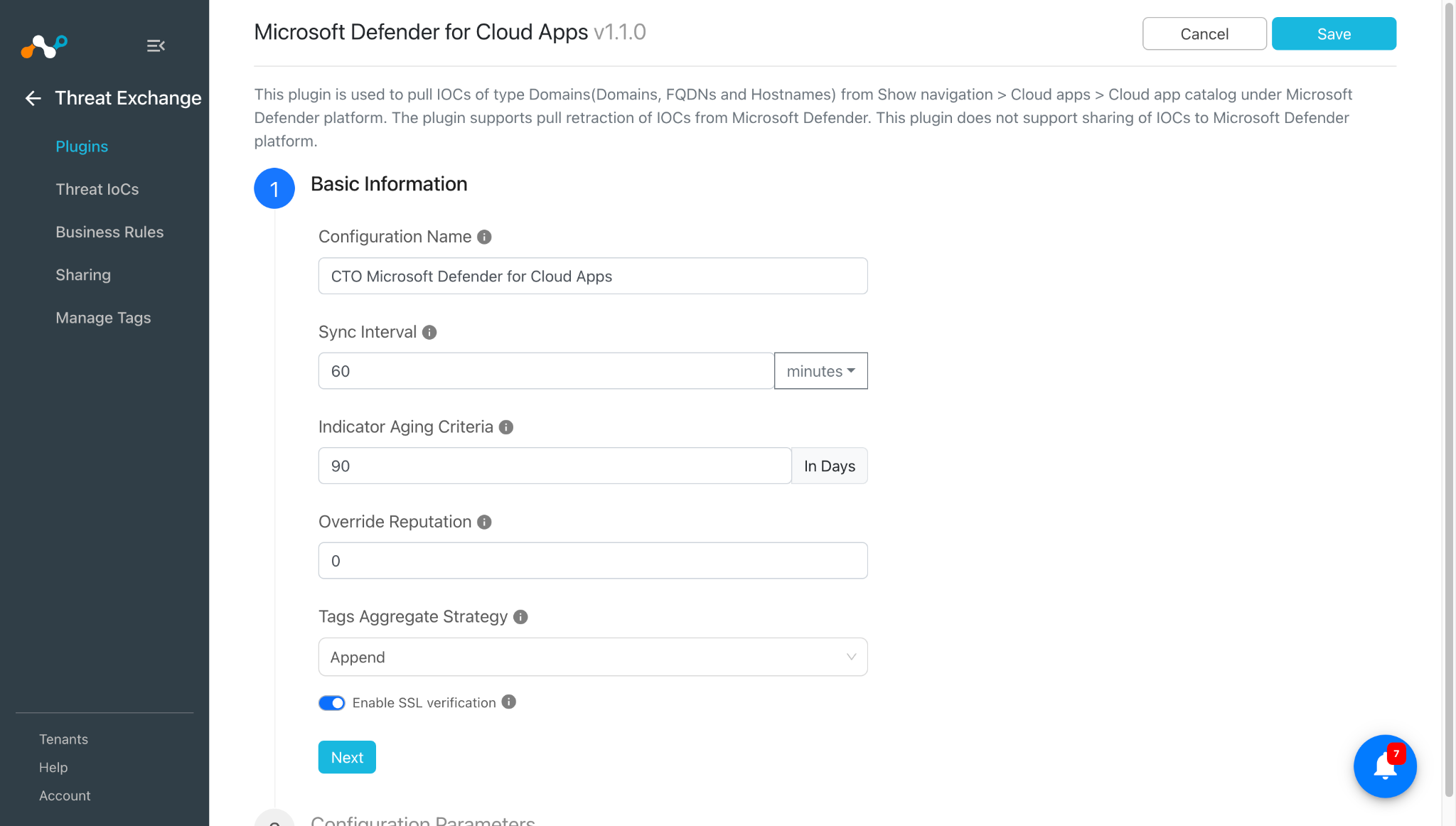The height and width of the screenshot is (826, 1456).
Task: Edit the Indicator Aging Criteria value
Action: [x=555, y=466]
